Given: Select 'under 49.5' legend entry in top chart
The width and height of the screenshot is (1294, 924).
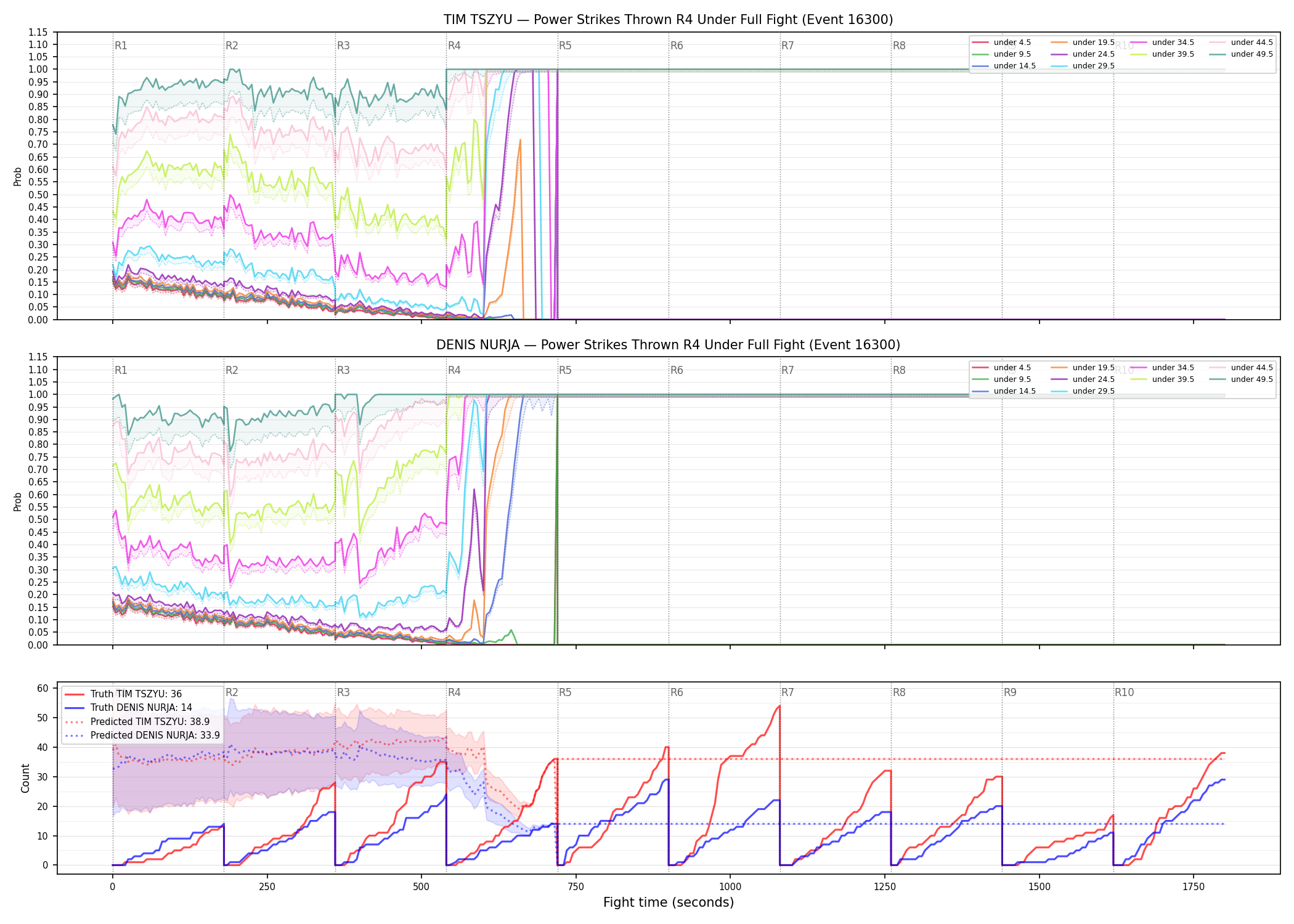Looking at the screenshot, I should (x=1240, y=54).
